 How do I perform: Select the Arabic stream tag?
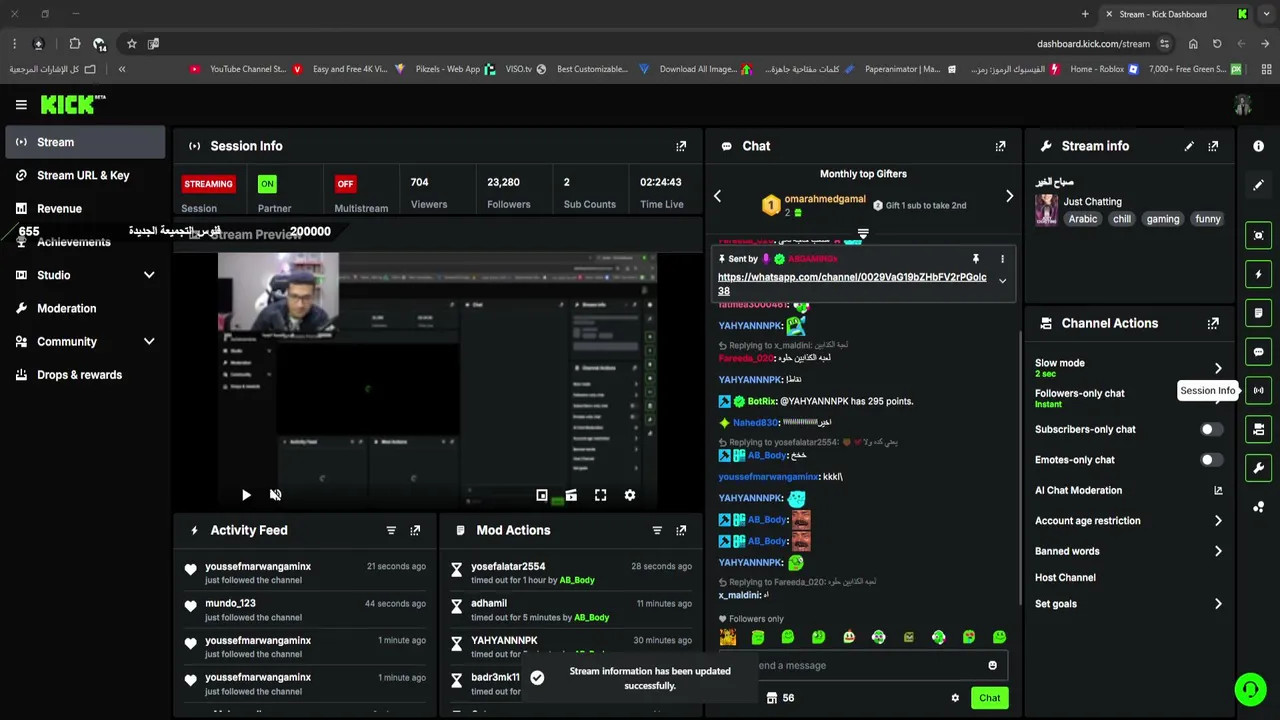coord(1082,219)
